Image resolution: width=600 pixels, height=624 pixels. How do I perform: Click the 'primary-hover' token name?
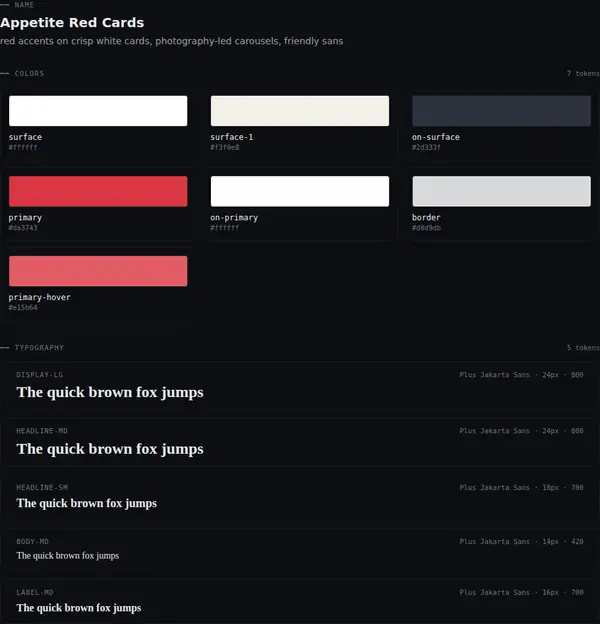[39, 297]
